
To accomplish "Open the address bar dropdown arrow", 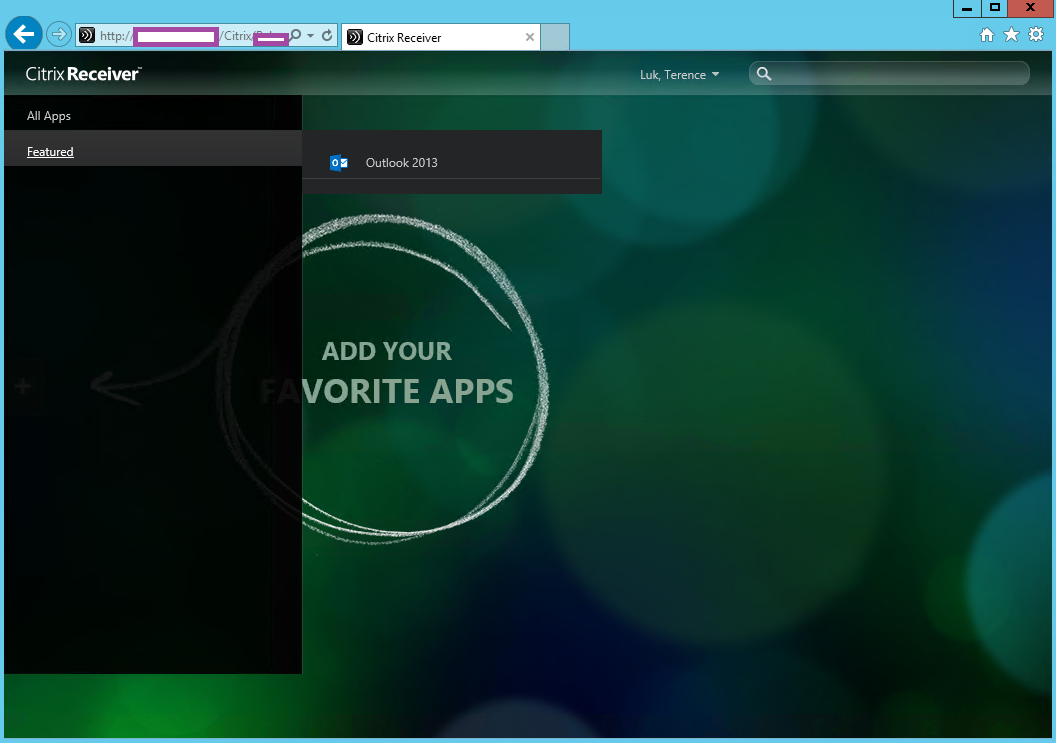I will pyautogui.click(x=310, y=35).
